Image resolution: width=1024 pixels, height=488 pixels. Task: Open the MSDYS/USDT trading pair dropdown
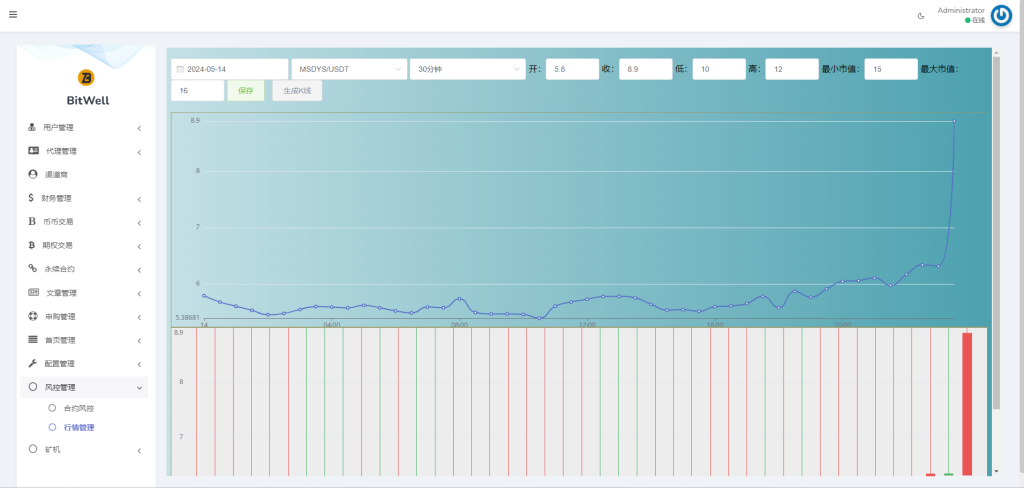click(349, 69)
